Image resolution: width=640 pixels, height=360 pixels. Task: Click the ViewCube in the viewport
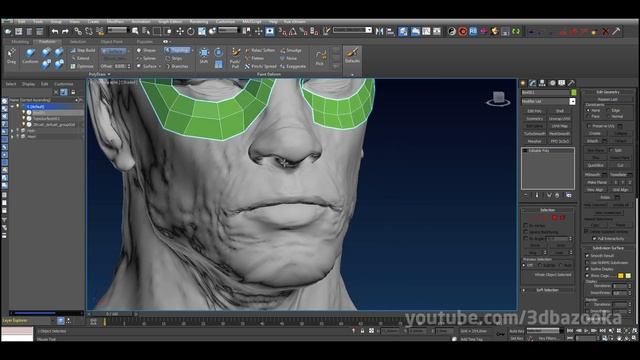498,99
